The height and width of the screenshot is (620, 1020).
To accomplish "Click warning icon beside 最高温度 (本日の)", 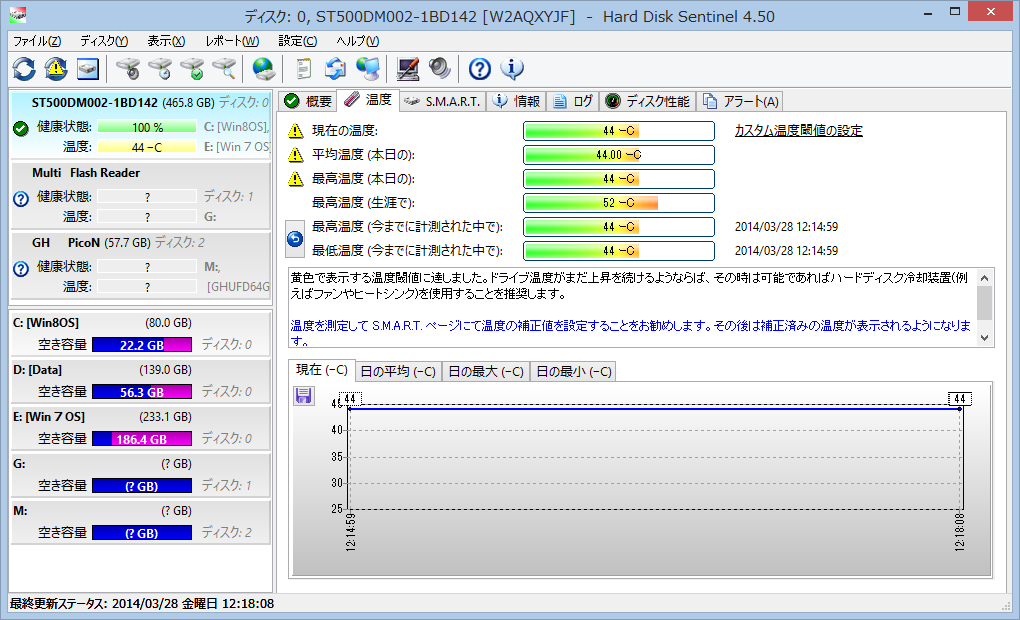I will click(x=296, y=179).
